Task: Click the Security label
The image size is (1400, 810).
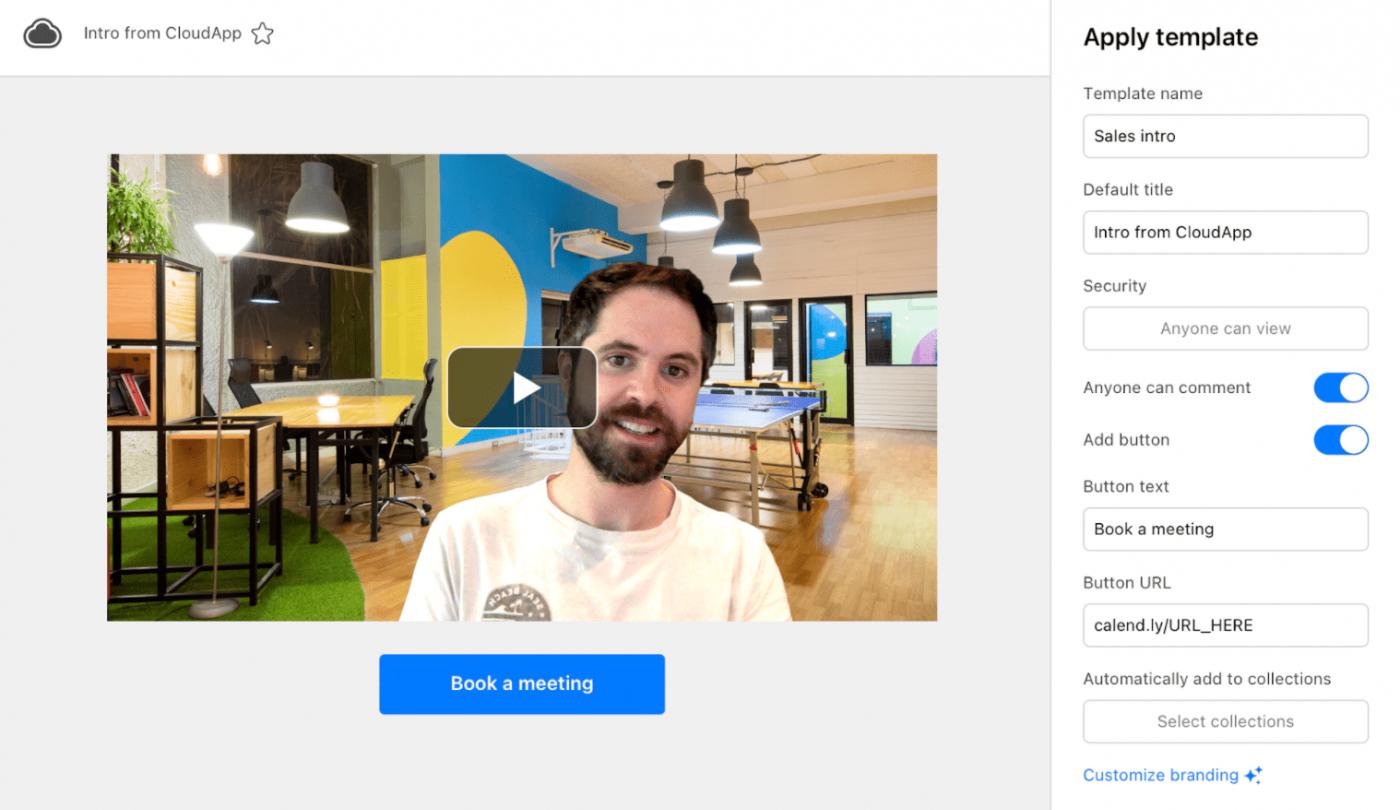Action: 1114,286
